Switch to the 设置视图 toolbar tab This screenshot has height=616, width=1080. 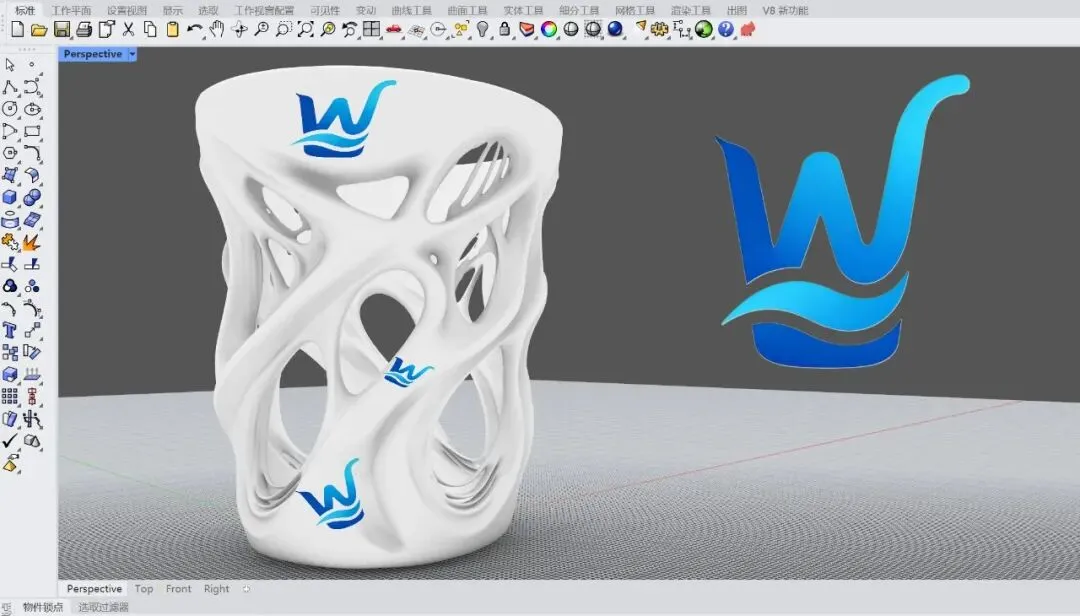127,10
